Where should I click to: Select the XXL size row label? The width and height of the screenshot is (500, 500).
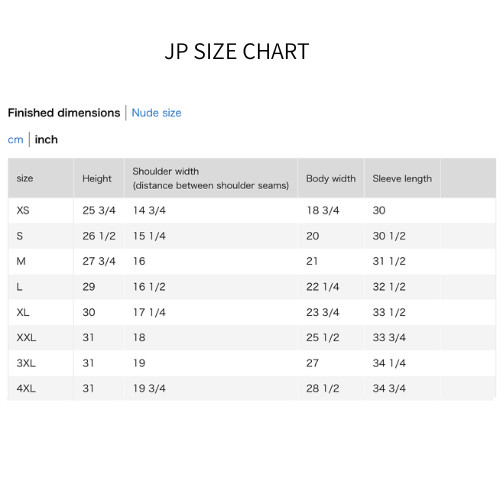coord(26,337)
